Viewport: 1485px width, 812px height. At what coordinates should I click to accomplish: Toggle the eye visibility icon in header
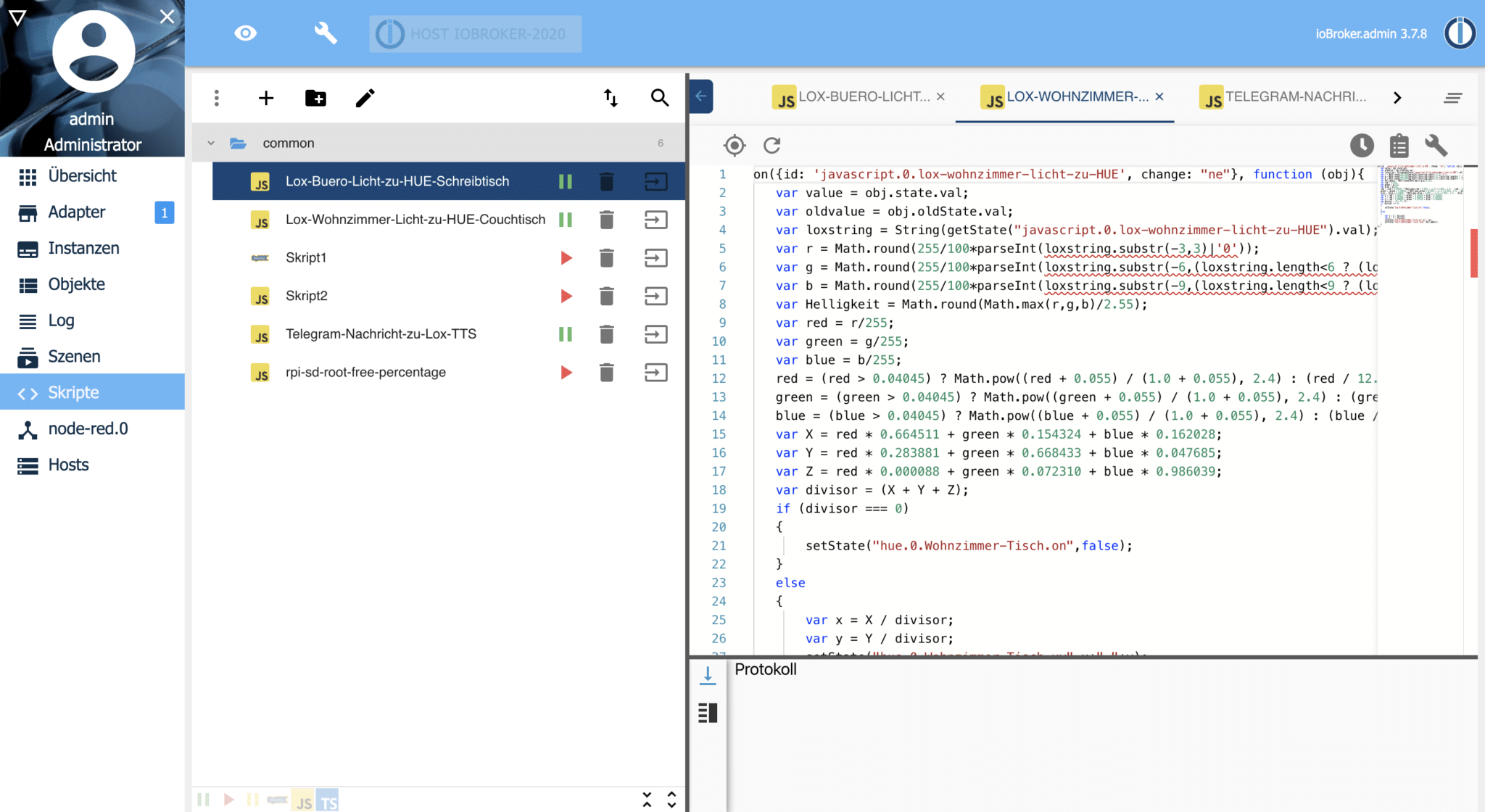[246, 33]
